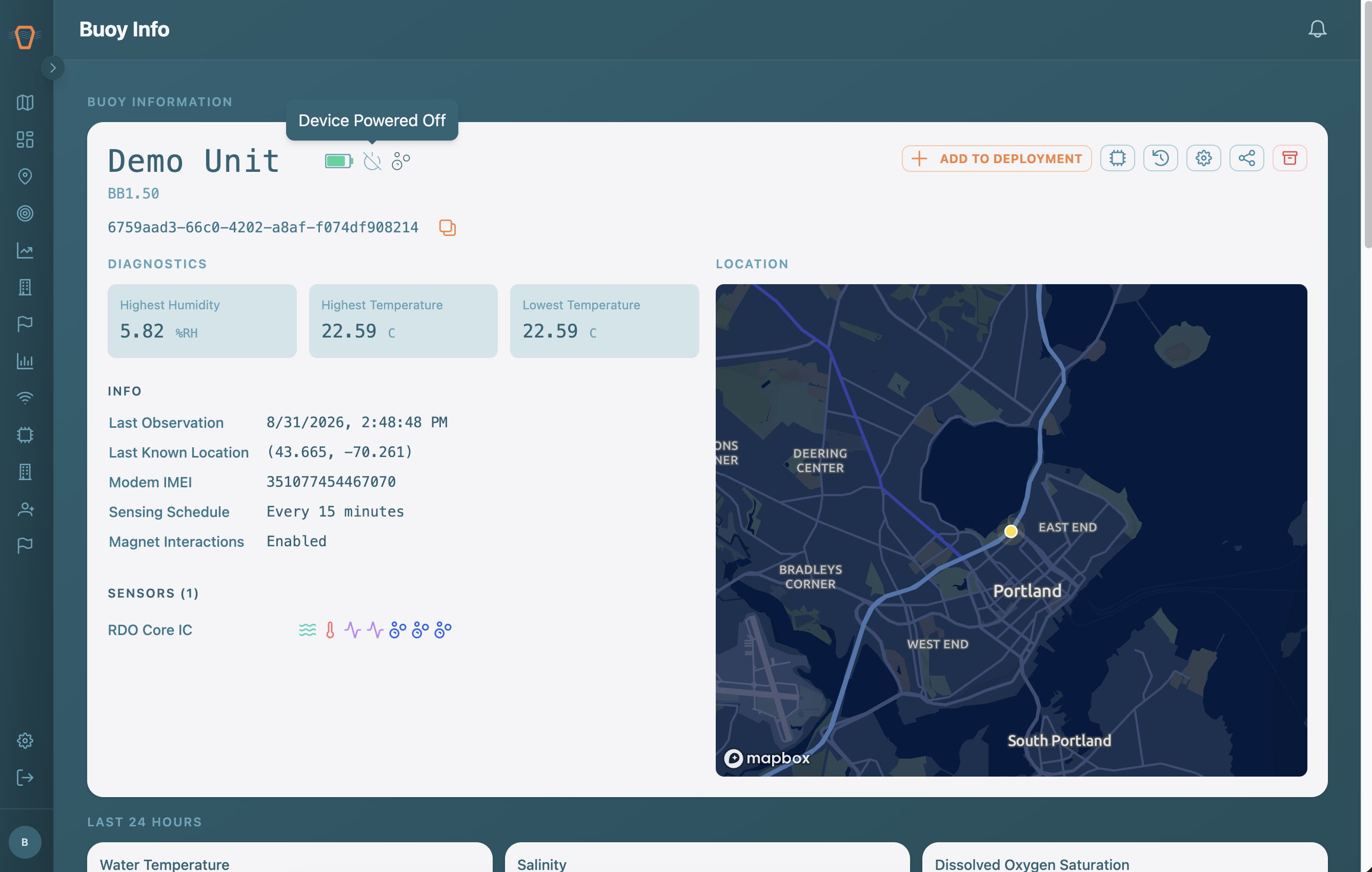Image resolution: width=1372 pixels, height=872 pixels.
Task: Click the yellow buoy marker on map
Action: pos(1011,531)
